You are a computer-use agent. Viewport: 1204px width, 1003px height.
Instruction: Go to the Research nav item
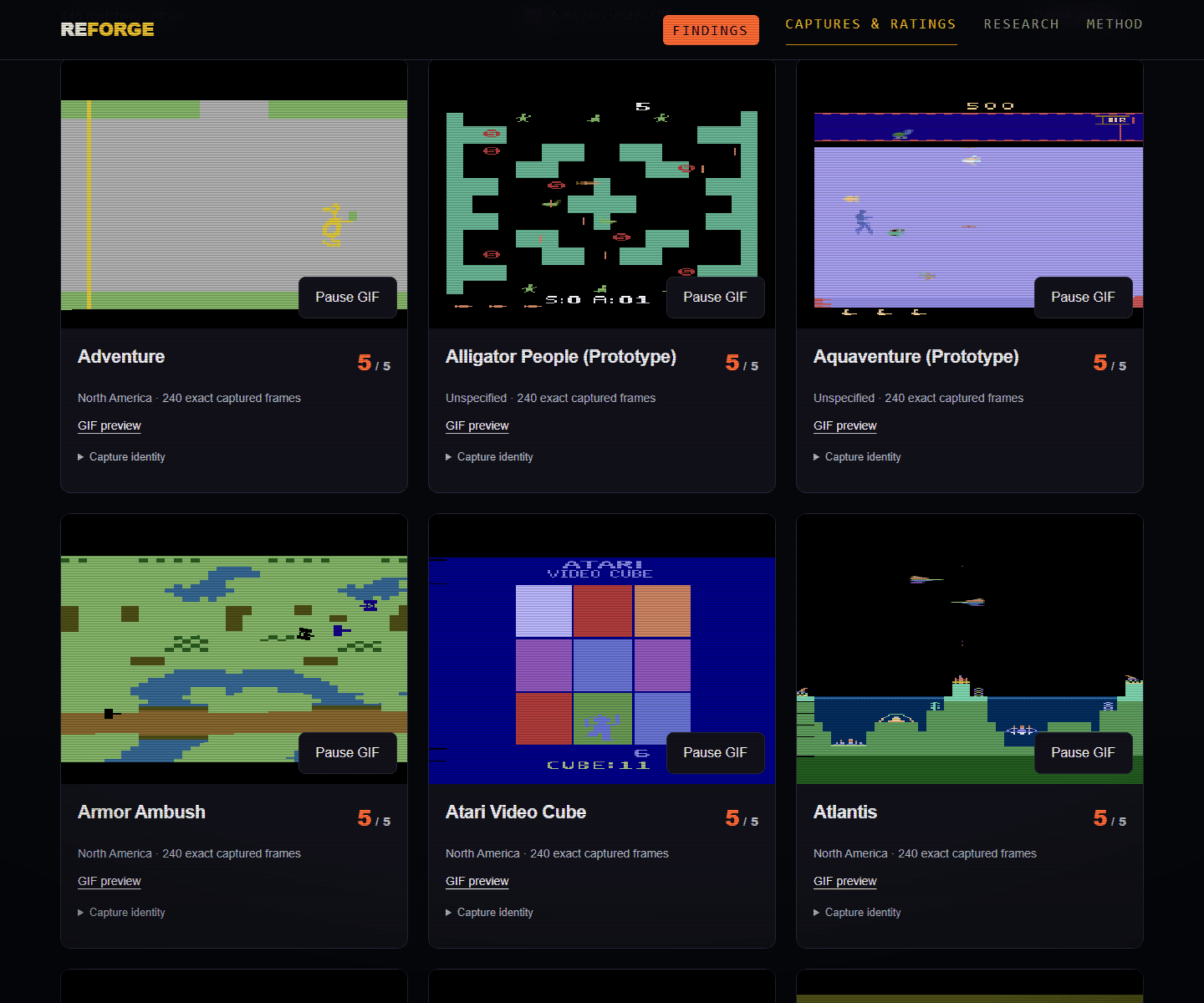1021,24
